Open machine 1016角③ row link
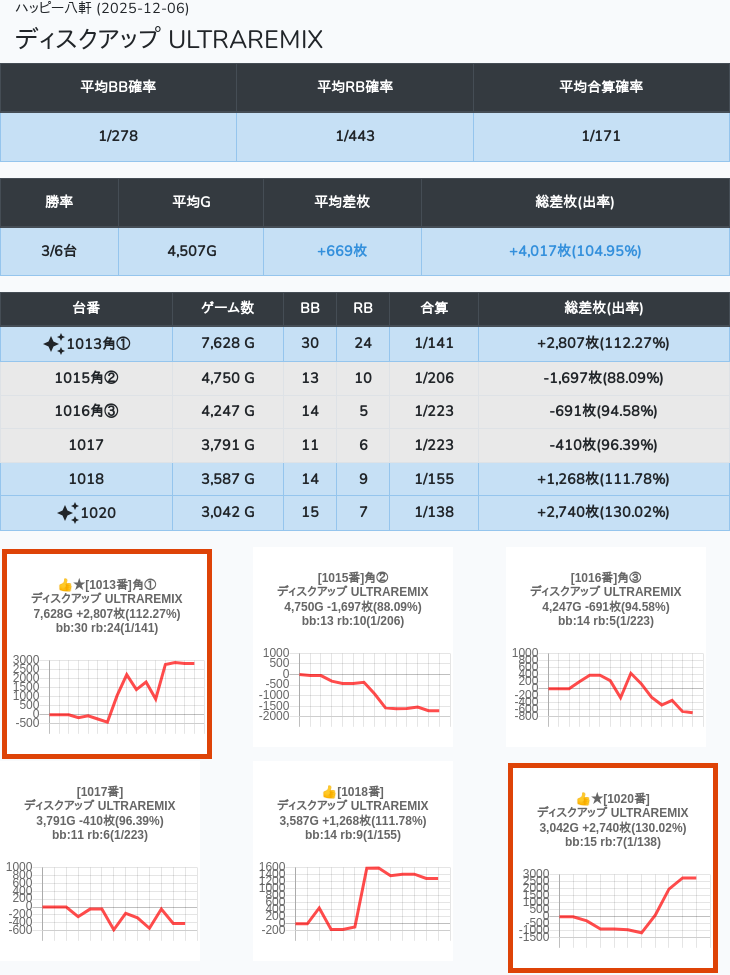This screenshot has width=730, height=975. click(x=86, y=411)
